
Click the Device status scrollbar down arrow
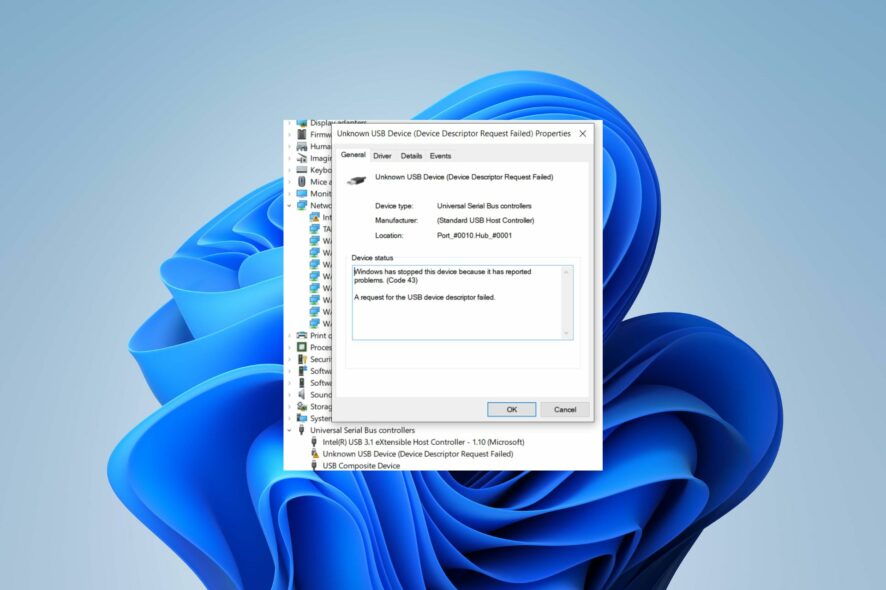[566, 333]
